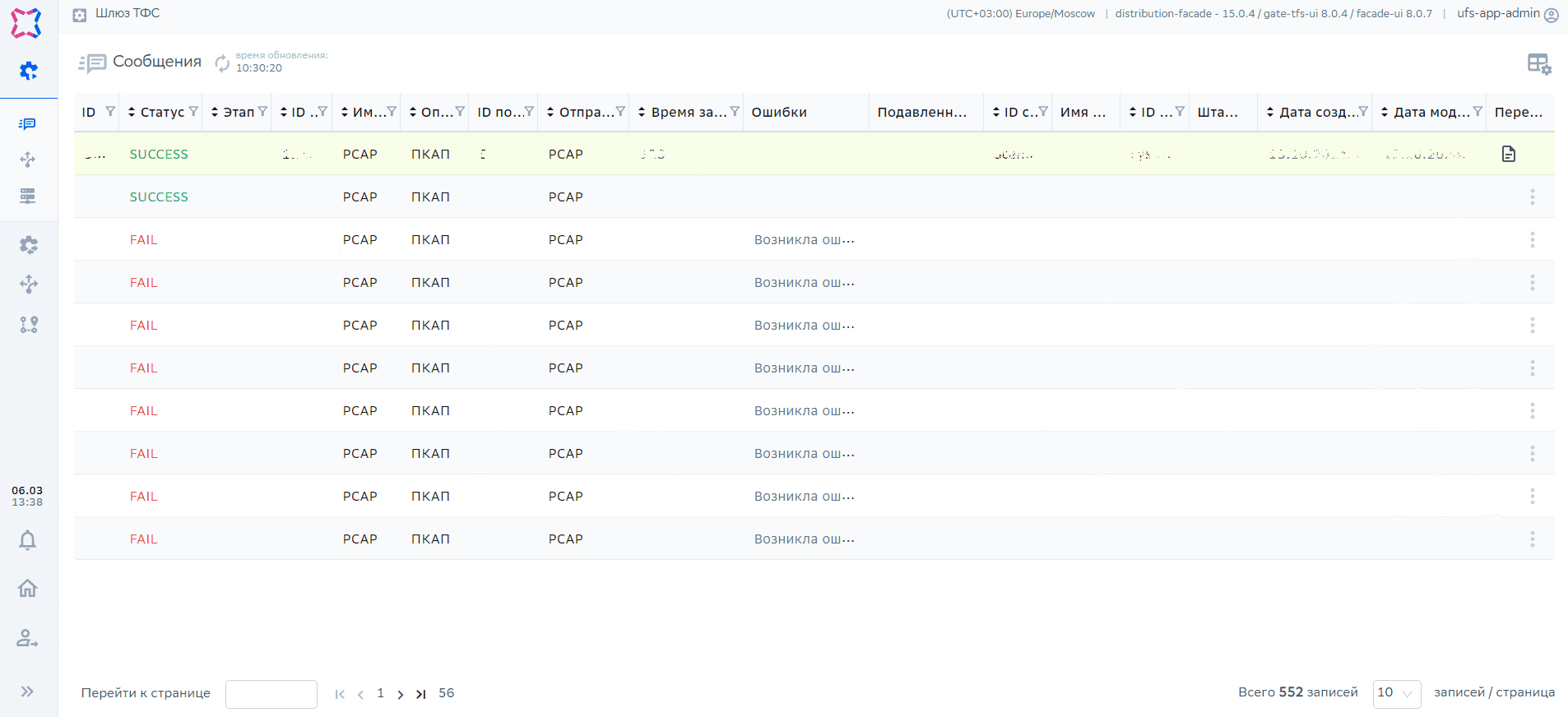
Task: Sort table by Дата мод column
Action: pos(1385,112)
